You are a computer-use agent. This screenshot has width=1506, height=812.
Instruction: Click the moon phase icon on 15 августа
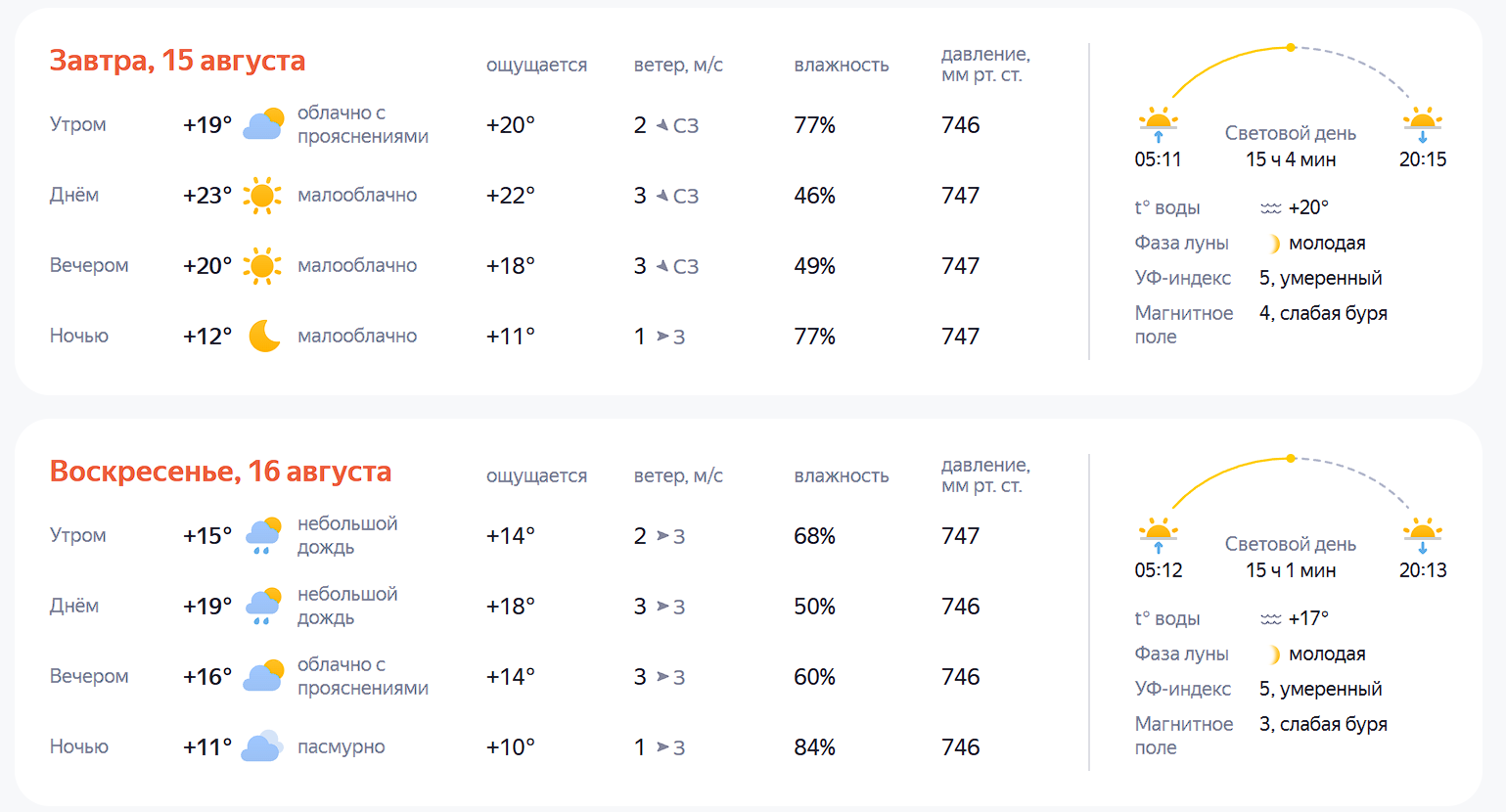(1274, 244)
